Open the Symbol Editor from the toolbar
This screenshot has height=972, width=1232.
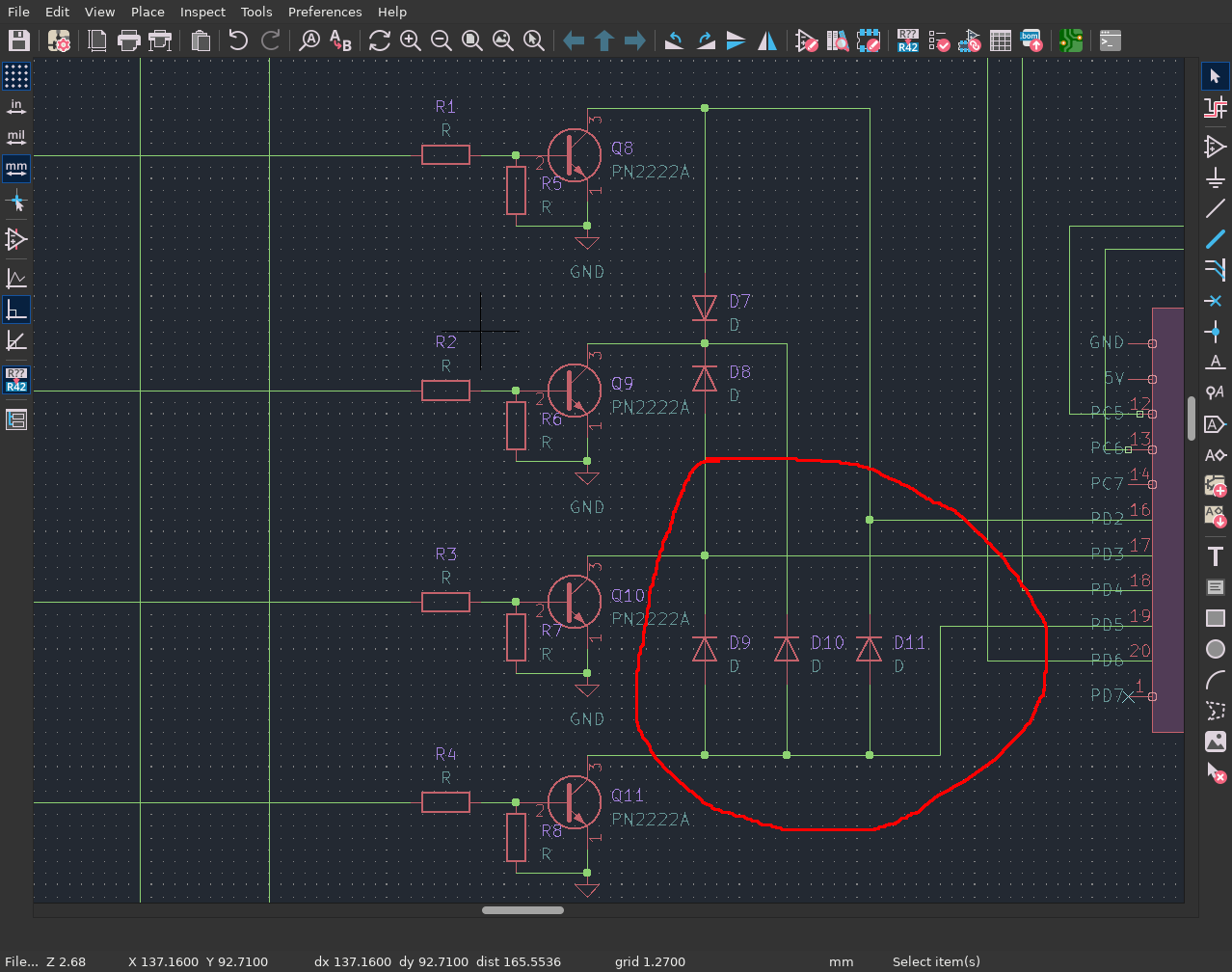point(807,40)
